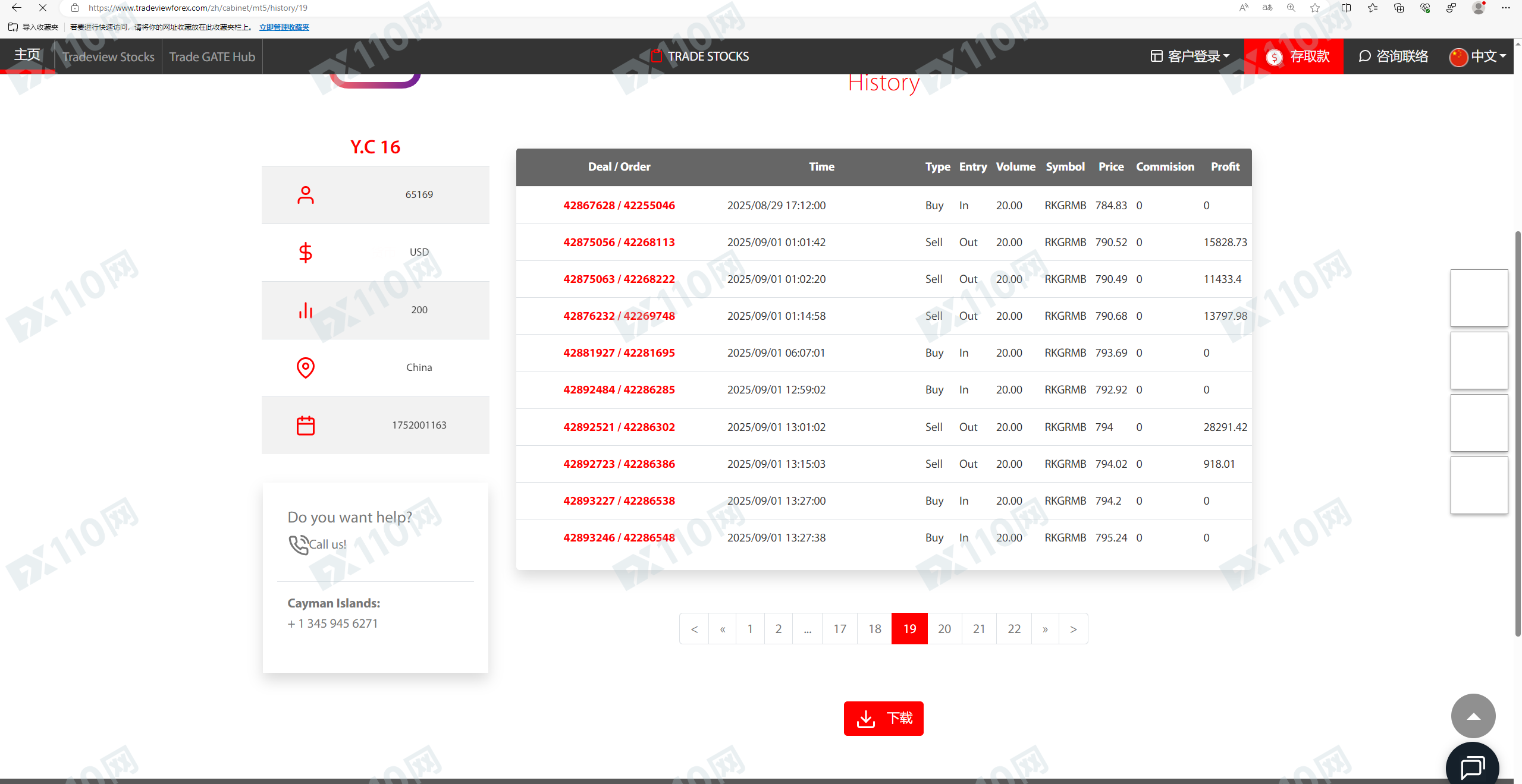The image size is (1522, 784).
Task: Click the browser favorites star icon
Action: [1315, 8]
